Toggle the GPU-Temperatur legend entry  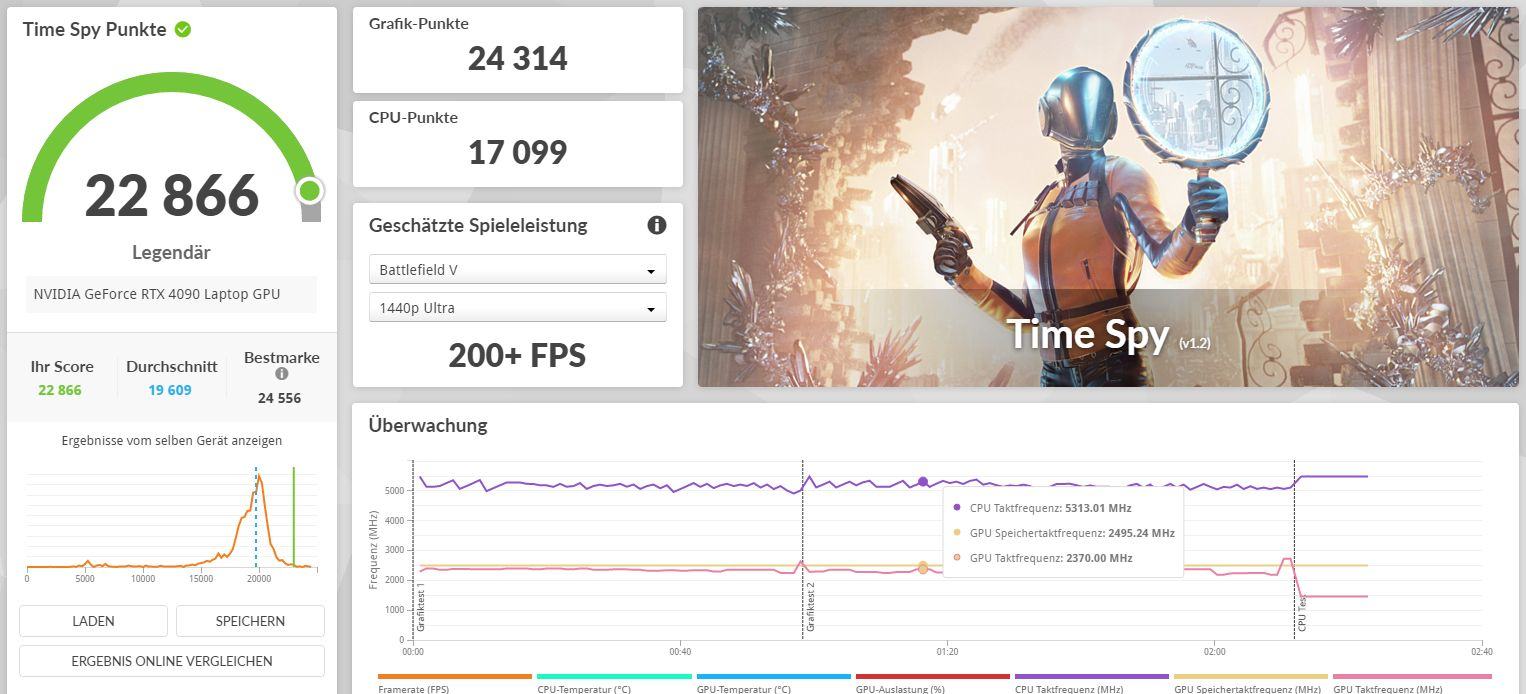coord(773,683)
